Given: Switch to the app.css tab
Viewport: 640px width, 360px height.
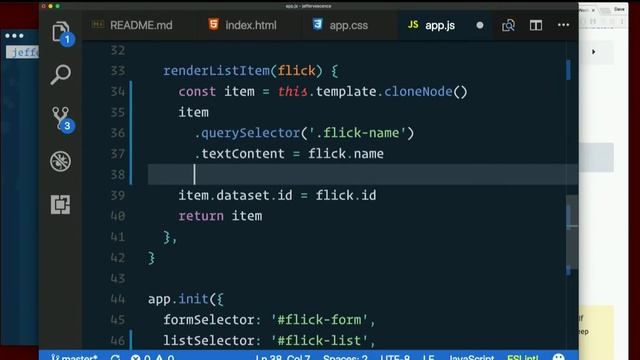Looking at the screenshot, I should tap(341, 25).
